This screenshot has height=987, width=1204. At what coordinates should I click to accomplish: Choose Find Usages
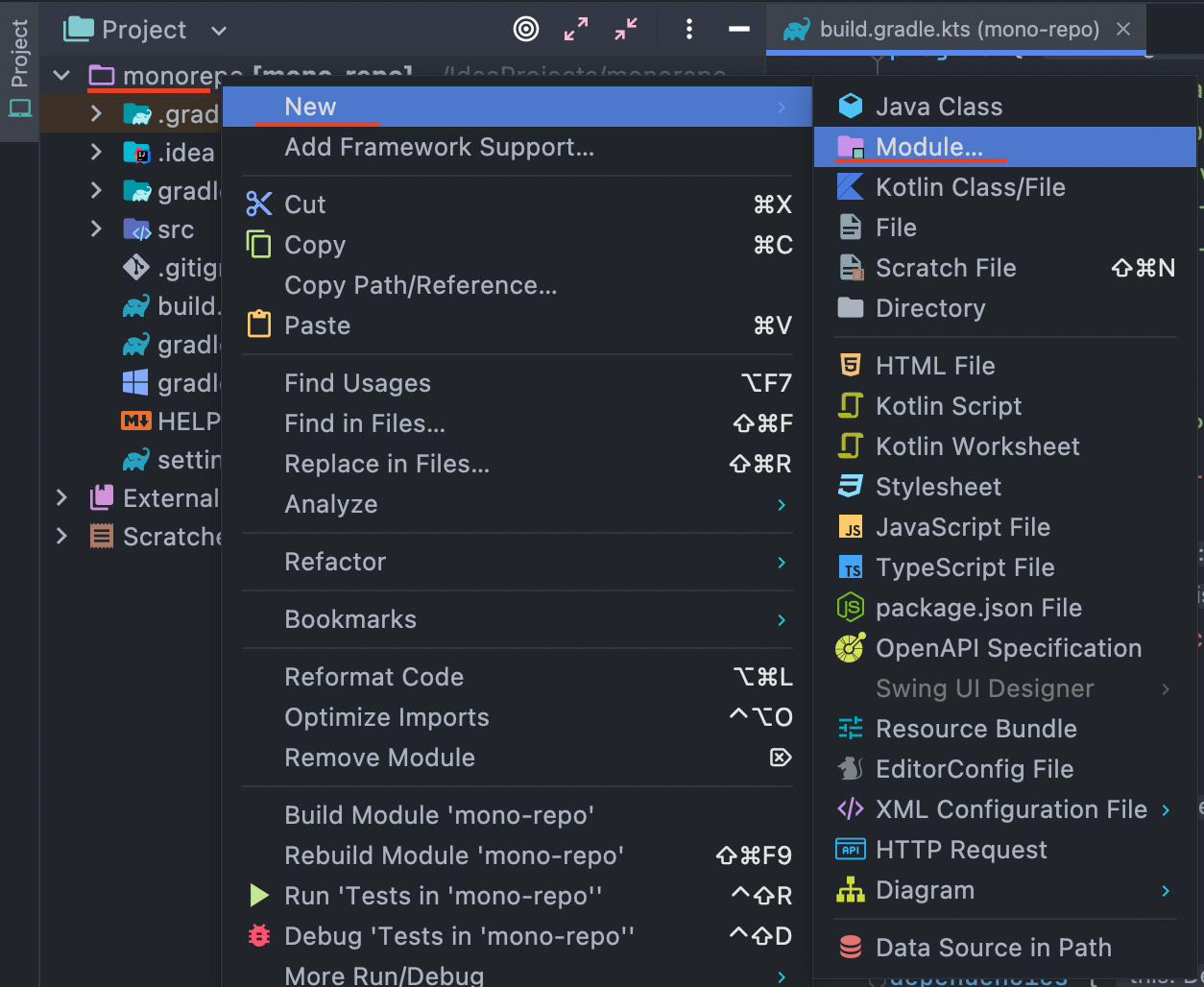click(x=518, y=383)
